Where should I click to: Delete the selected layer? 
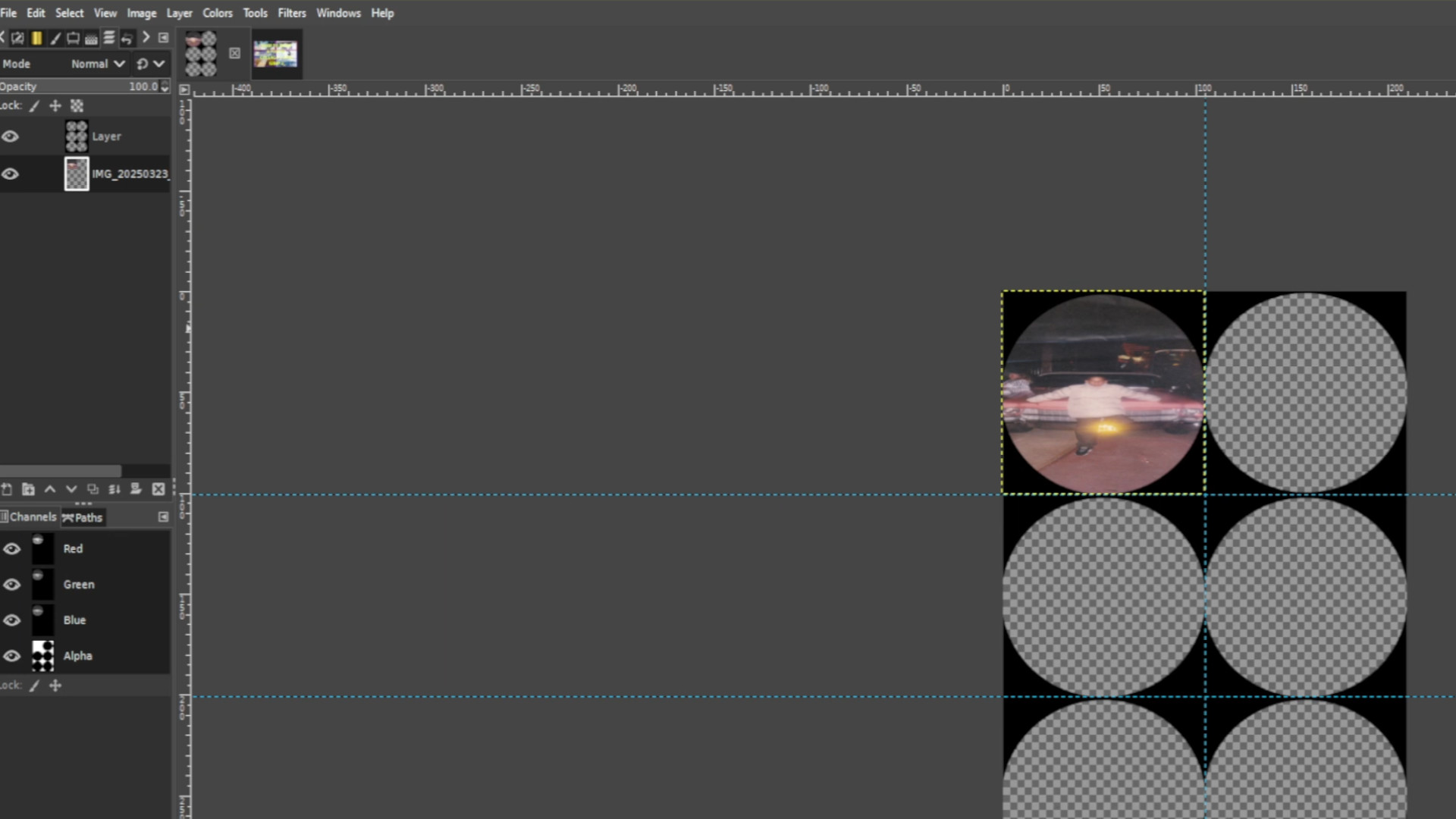click(x=158, y=489)
